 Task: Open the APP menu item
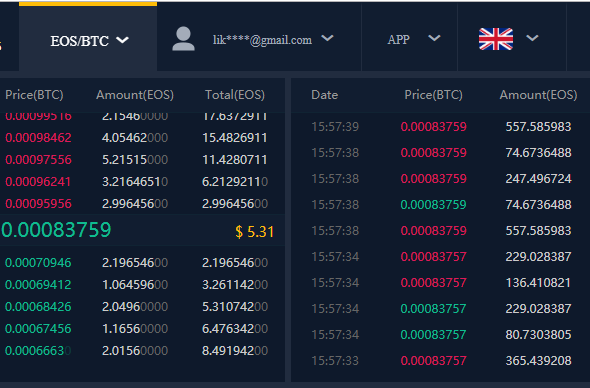point(398,40)
